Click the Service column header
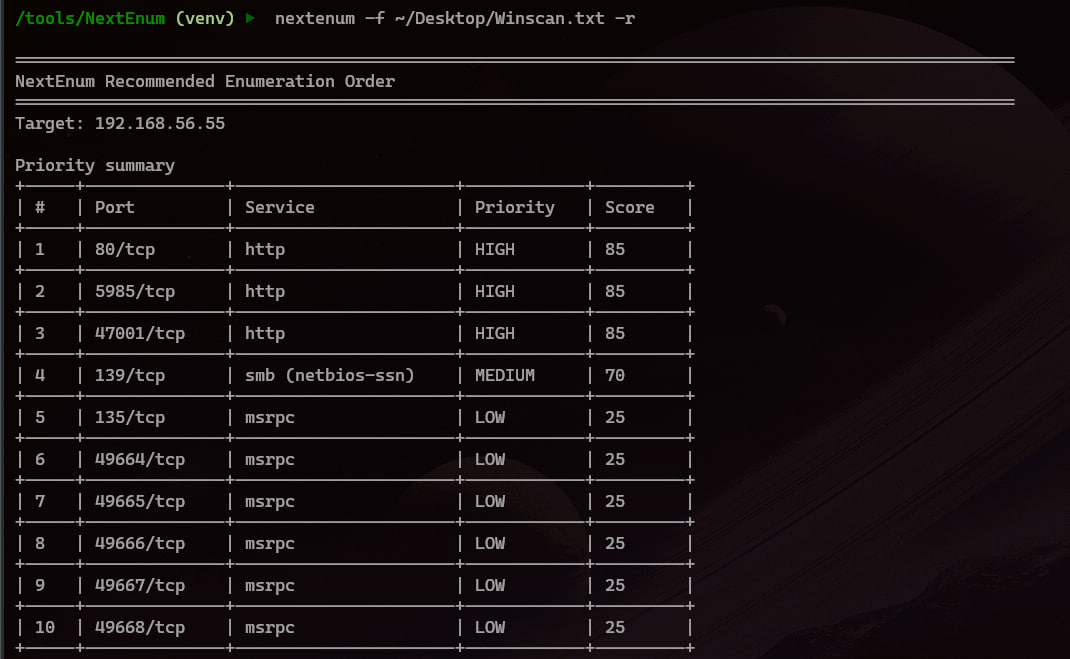This screenshot has width=1070, height=659. [x=280, y=207]
